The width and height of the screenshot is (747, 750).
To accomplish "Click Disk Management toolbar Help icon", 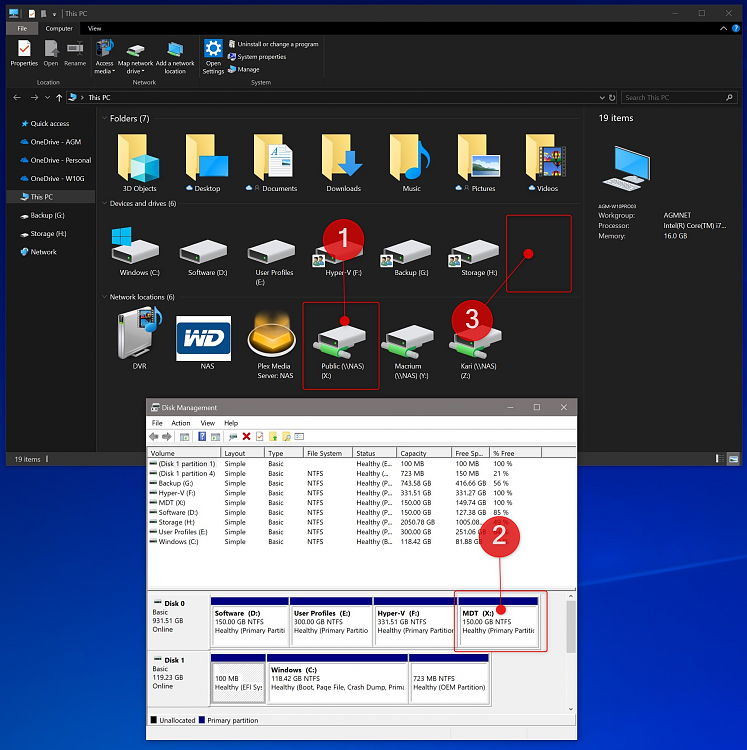I will click(202, 436).
